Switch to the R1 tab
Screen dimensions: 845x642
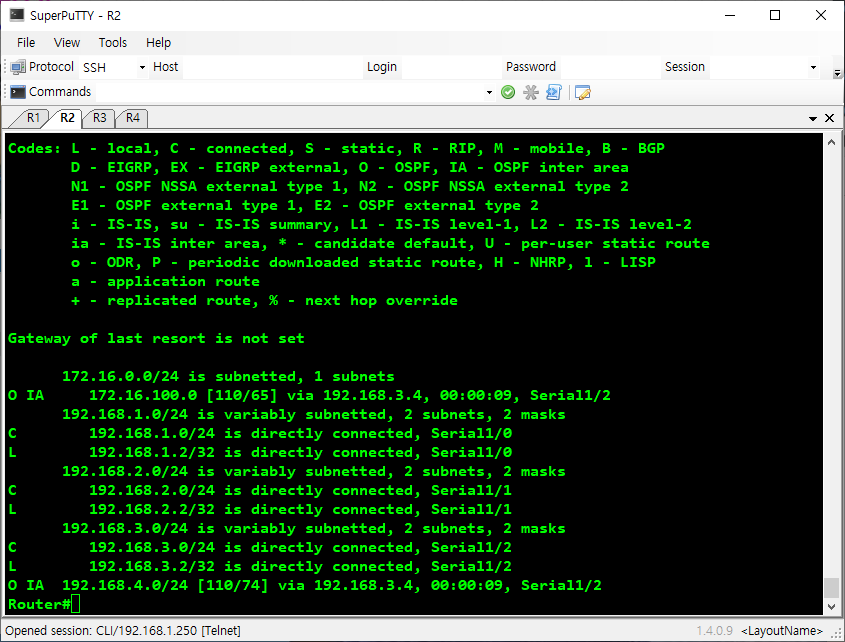click(x=33, y=118)
